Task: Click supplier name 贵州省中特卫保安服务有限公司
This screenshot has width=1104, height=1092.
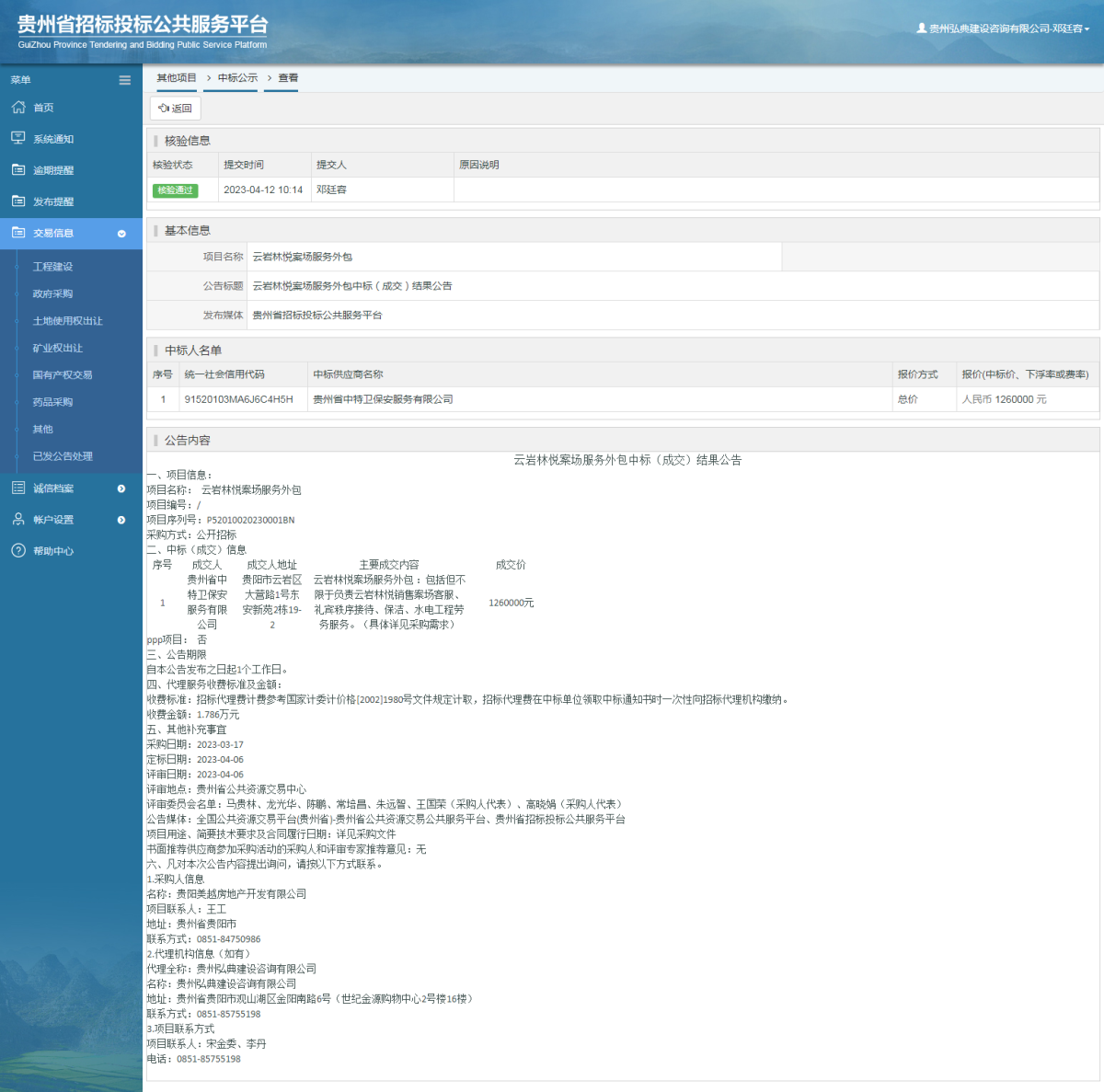Action: click(x=383, y=399)
